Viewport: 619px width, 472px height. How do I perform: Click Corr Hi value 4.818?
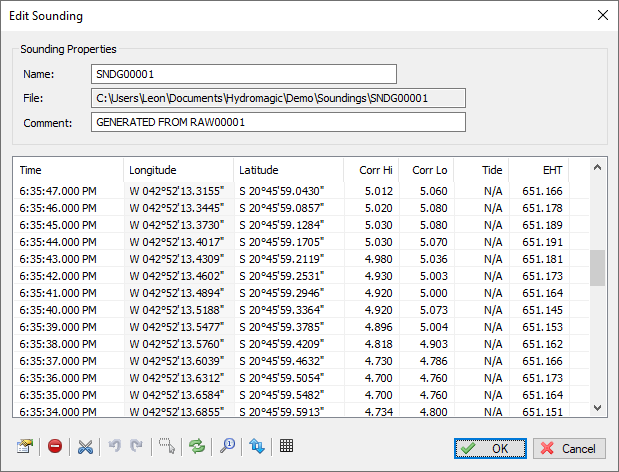tap(379, 344)
